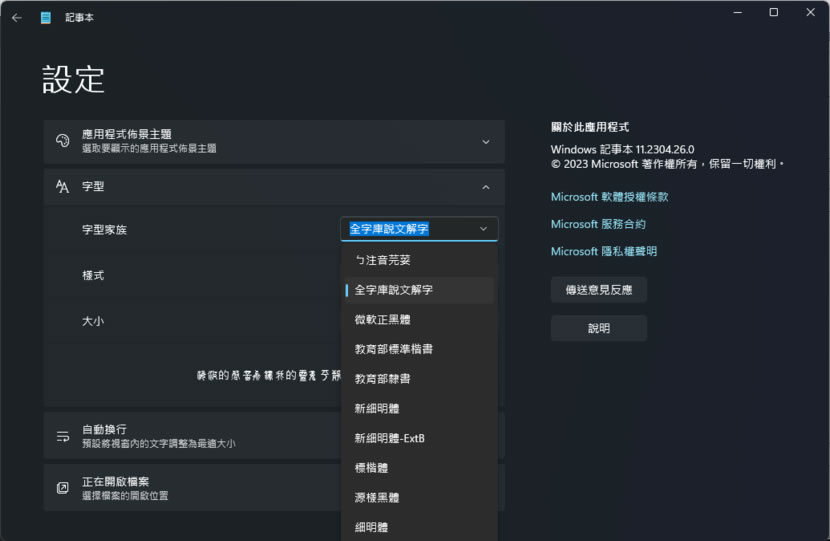The image size is (830, 541).
Task: Select 全字庫說文解字 in the font list
Action: click(x=419, y=290)
